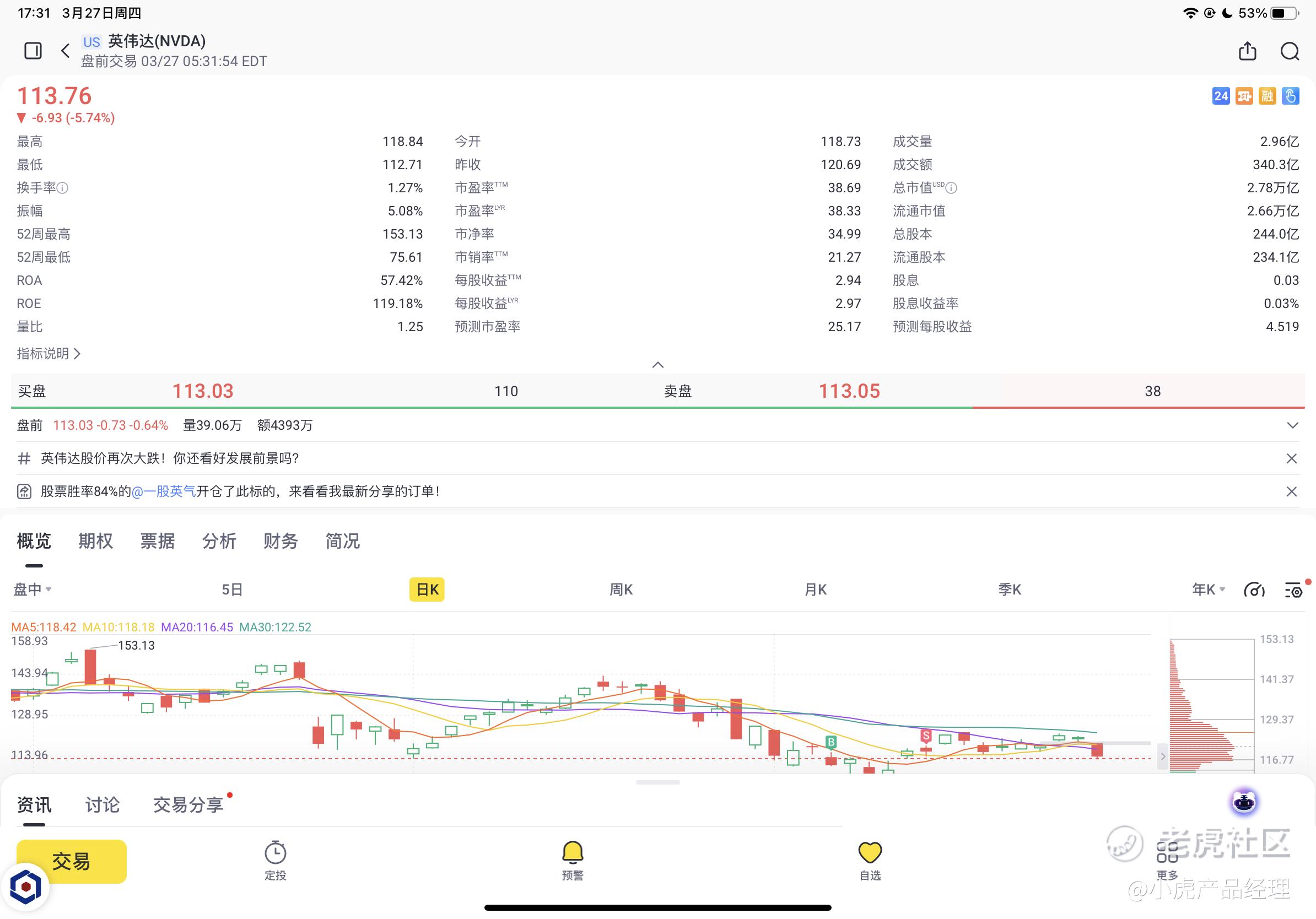The image size is (1316, 919).
Task: Select 日K chart period
Action: [427, 590]
